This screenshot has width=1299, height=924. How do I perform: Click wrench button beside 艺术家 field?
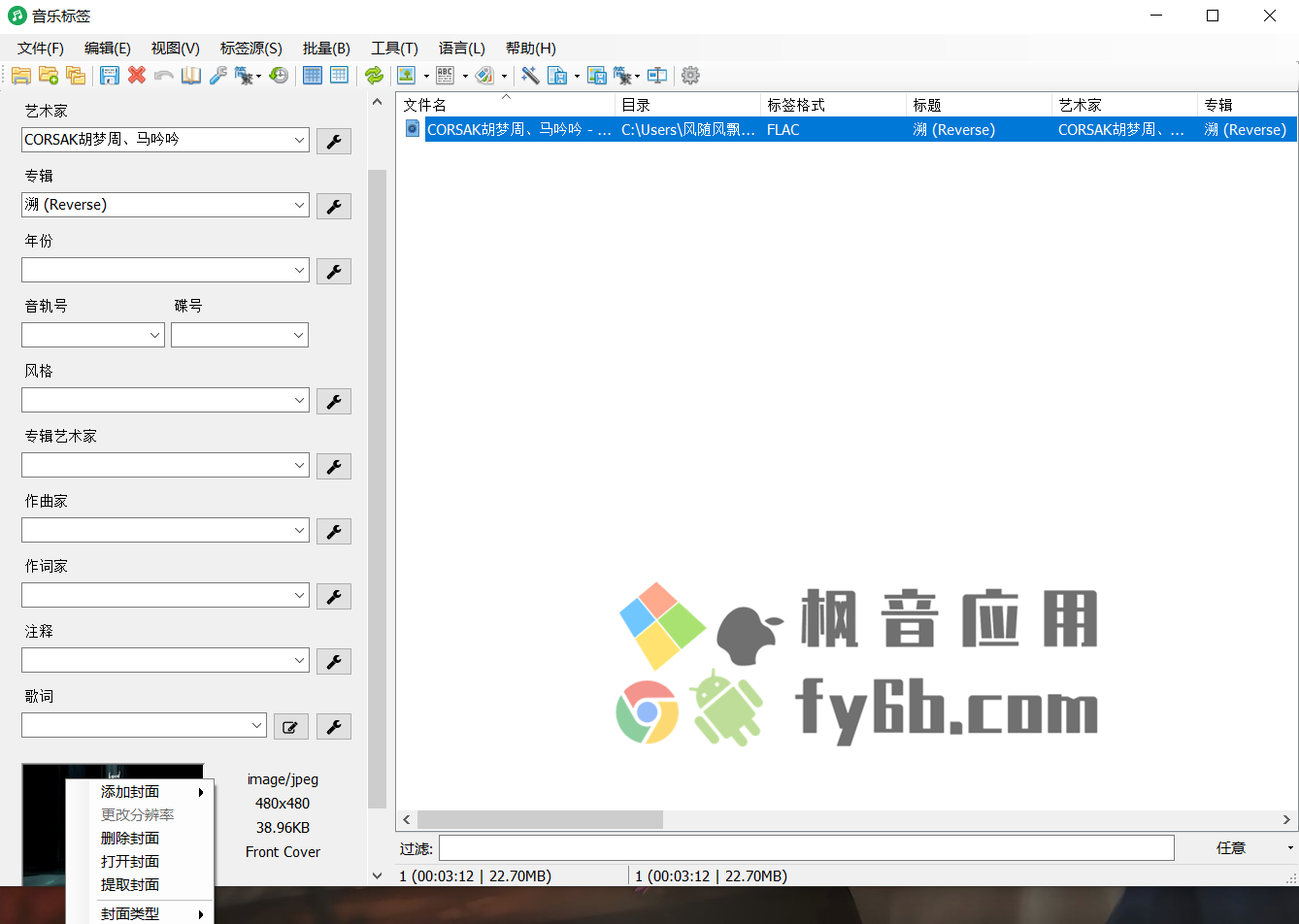[x=334, y=141]
